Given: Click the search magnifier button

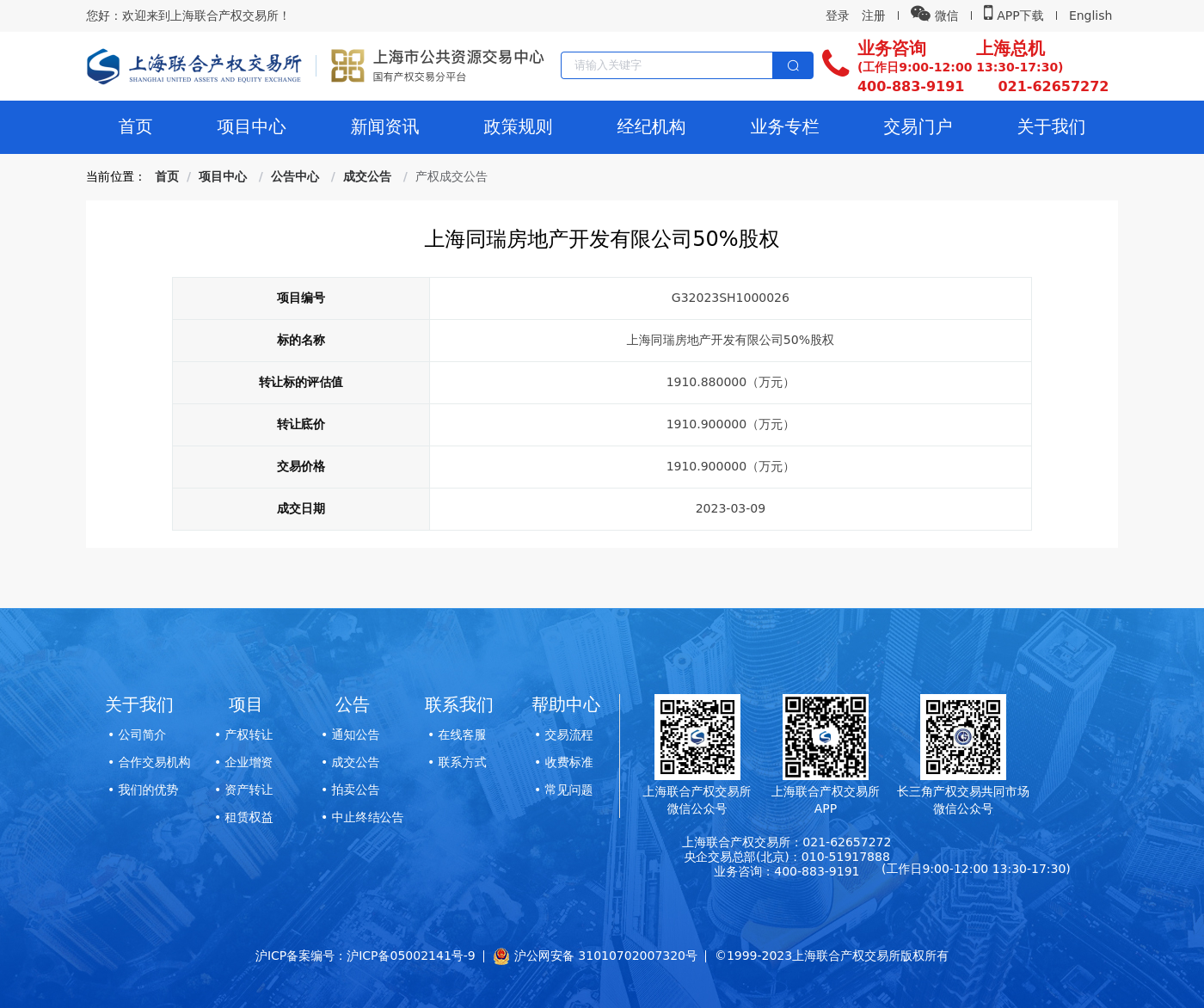Looking at the screenshot, I should click(x=793, y=65).
